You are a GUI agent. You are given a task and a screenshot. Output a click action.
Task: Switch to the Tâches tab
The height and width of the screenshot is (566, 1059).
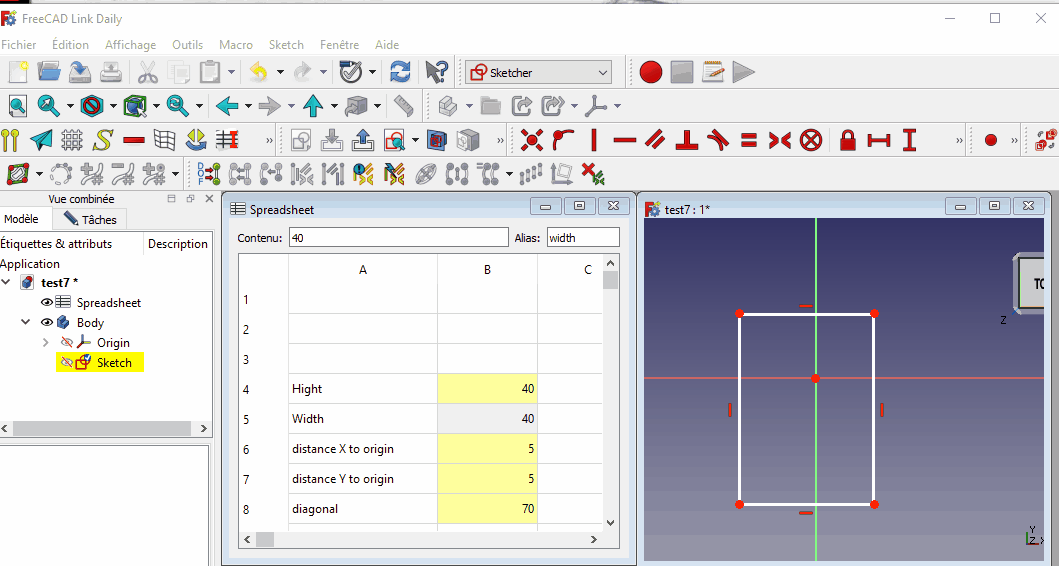click(90, 219)
